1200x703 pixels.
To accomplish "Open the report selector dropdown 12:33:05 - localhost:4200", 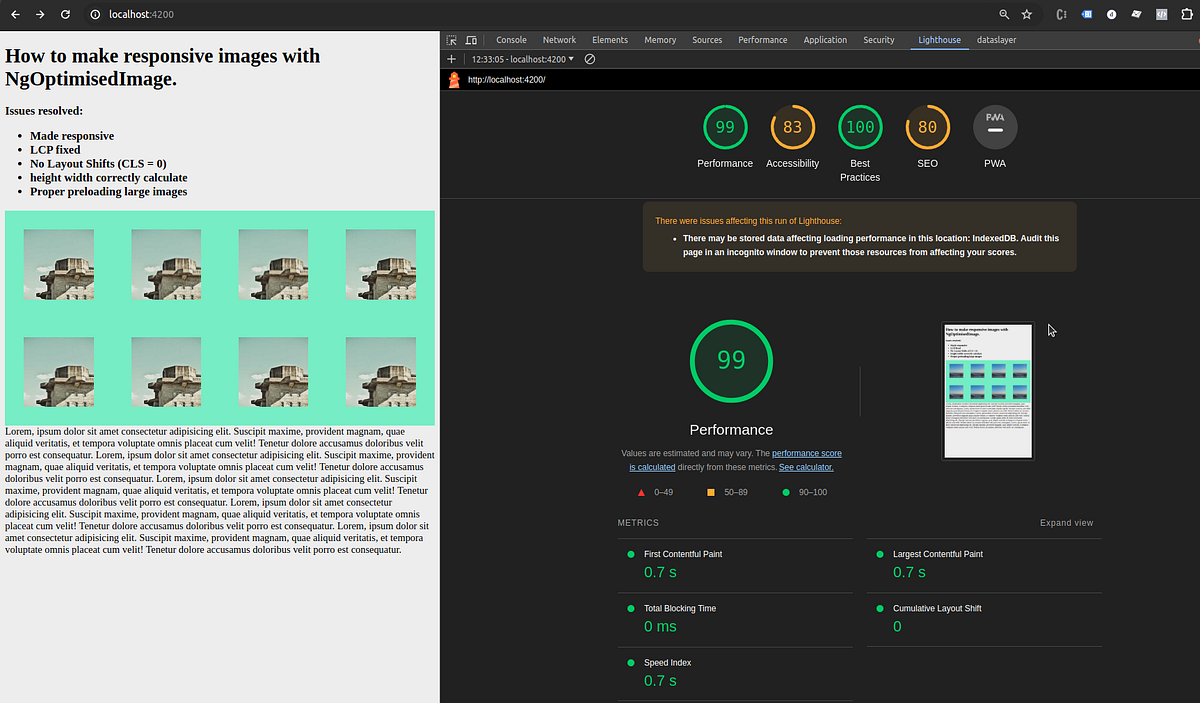I will tap(523, 59).
